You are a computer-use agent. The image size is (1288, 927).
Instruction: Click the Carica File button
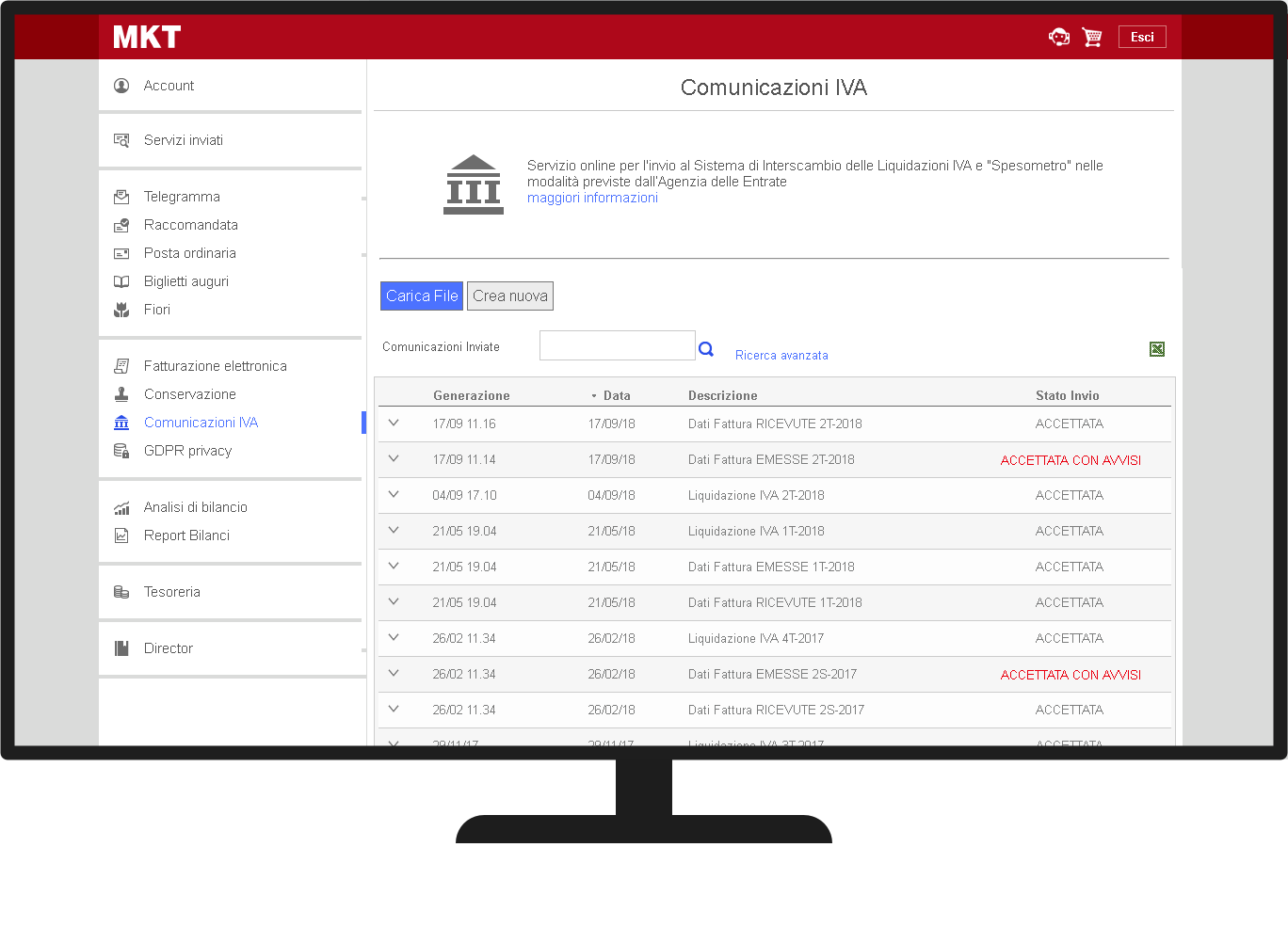(422, 296)
